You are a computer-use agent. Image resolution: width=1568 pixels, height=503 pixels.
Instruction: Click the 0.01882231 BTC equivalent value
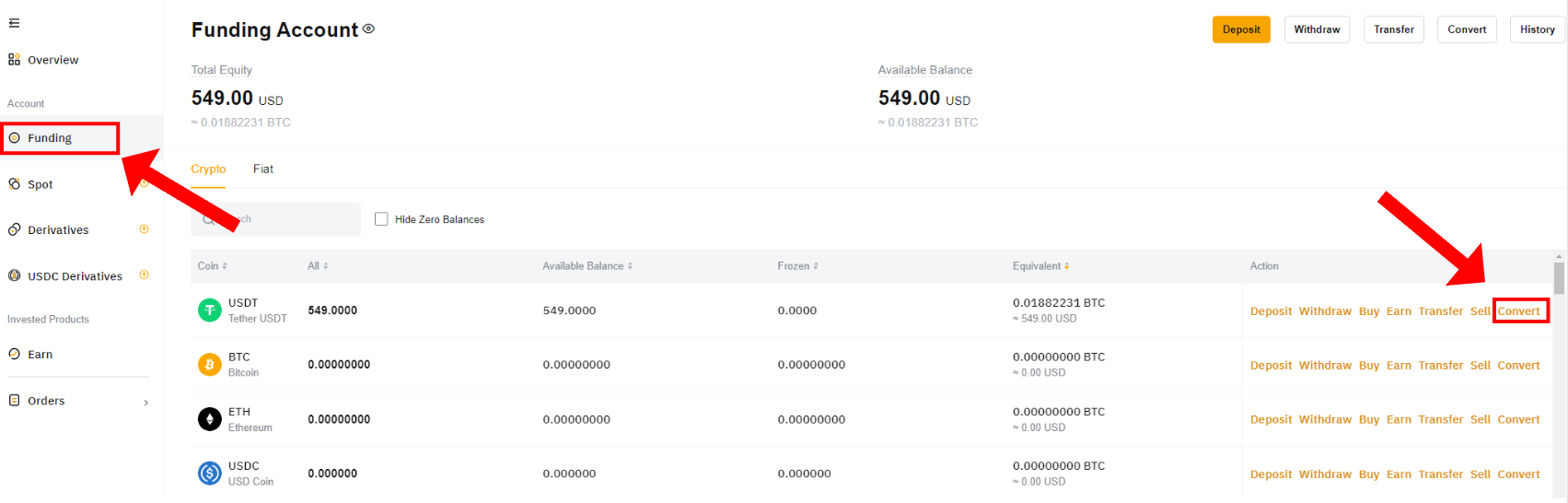tap(1059, 303)
